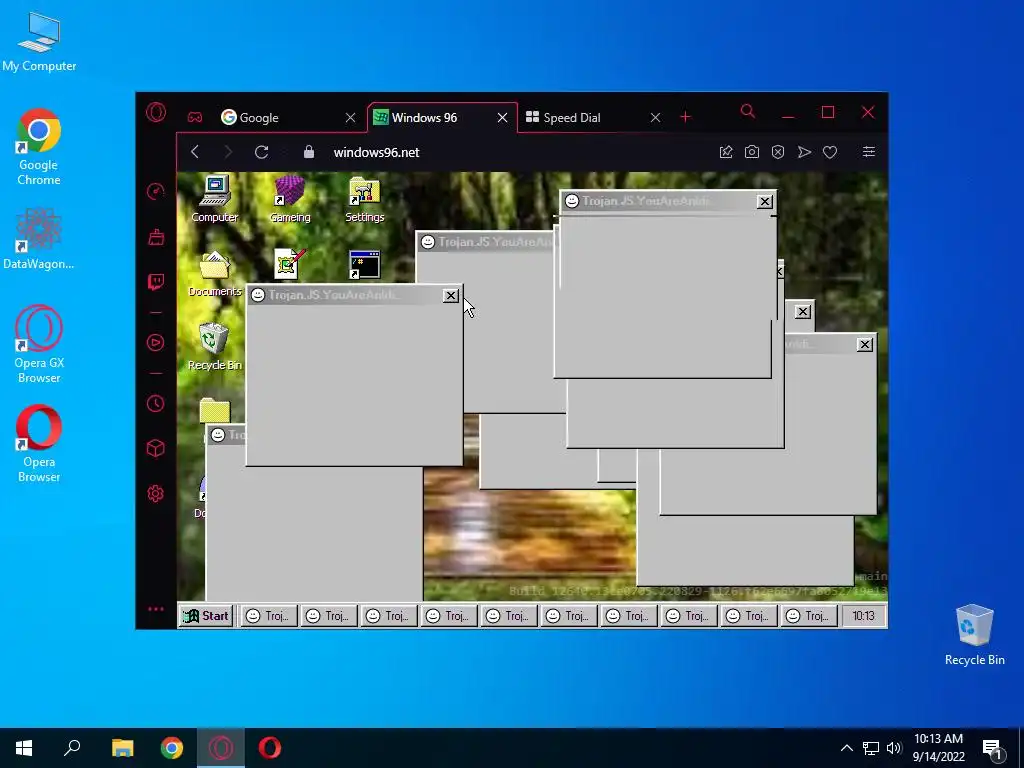The height and width of the screenshot is (768, 1024).
Task: Close the Windows 96 tab
Action: click(502, 118)
